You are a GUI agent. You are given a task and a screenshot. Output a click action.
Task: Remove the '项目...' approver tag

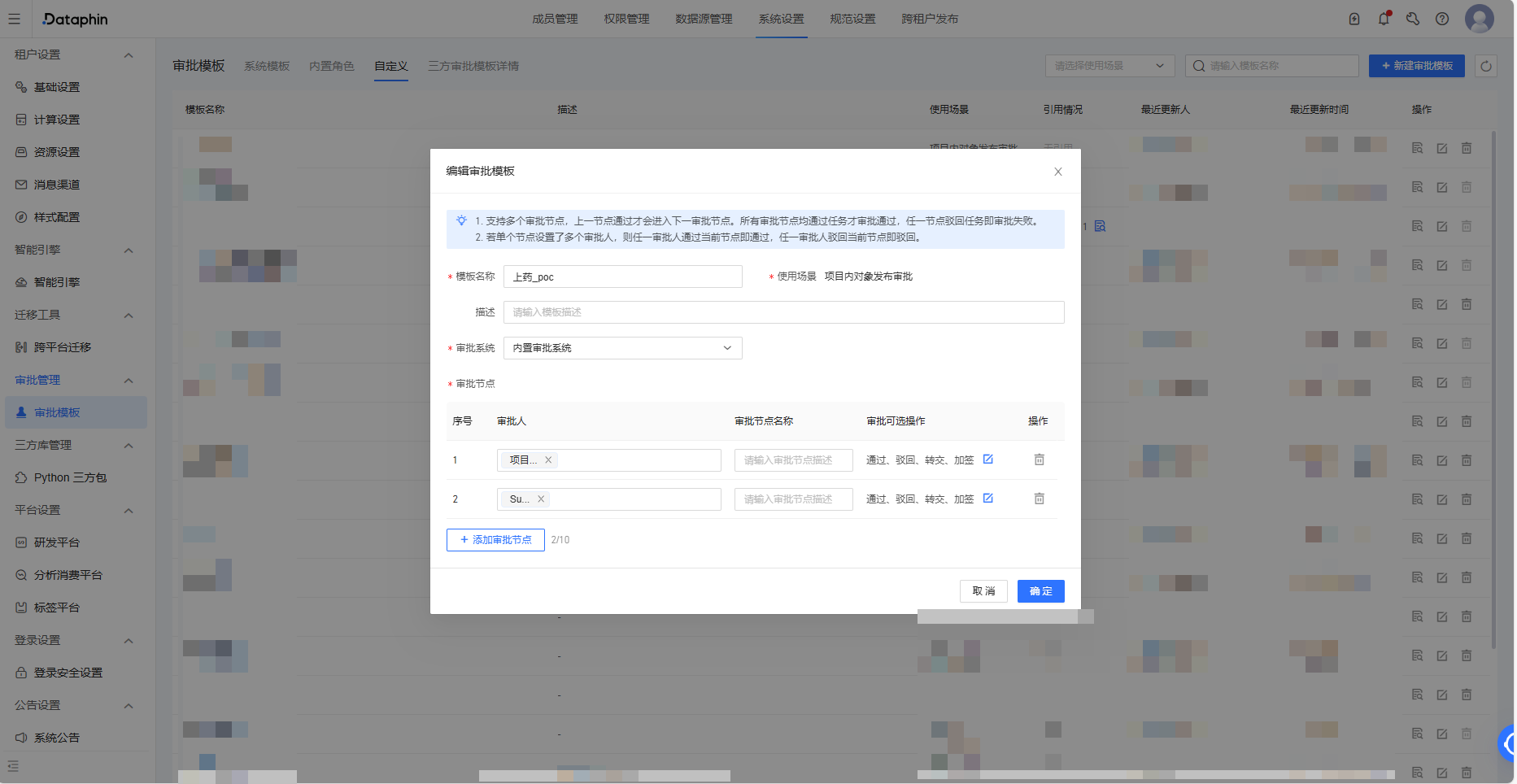(548, 460)
